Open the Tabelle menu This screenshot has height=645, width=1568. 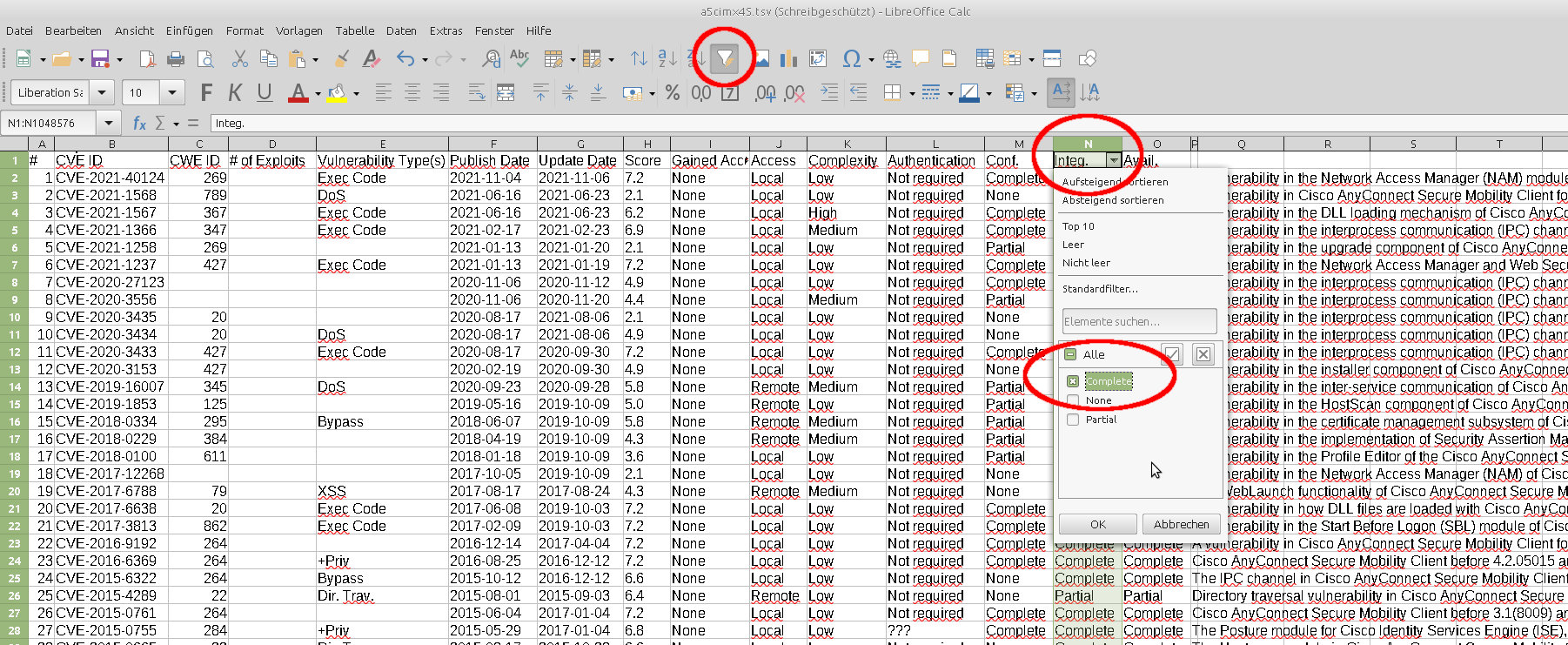coord(354,30)
